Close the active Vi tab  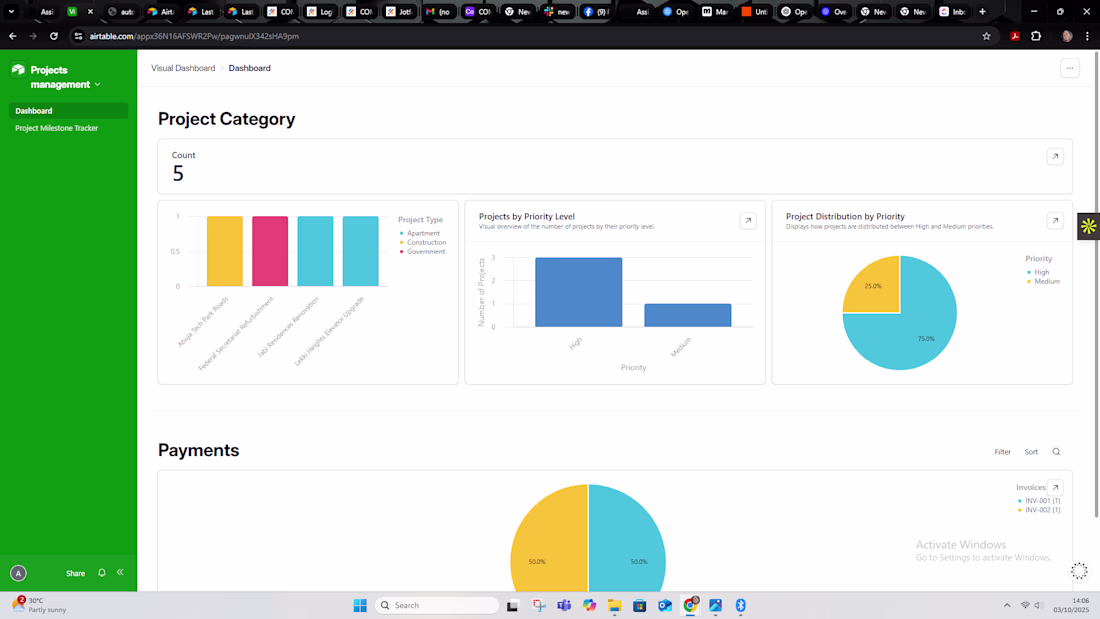[x=90, y=11]
